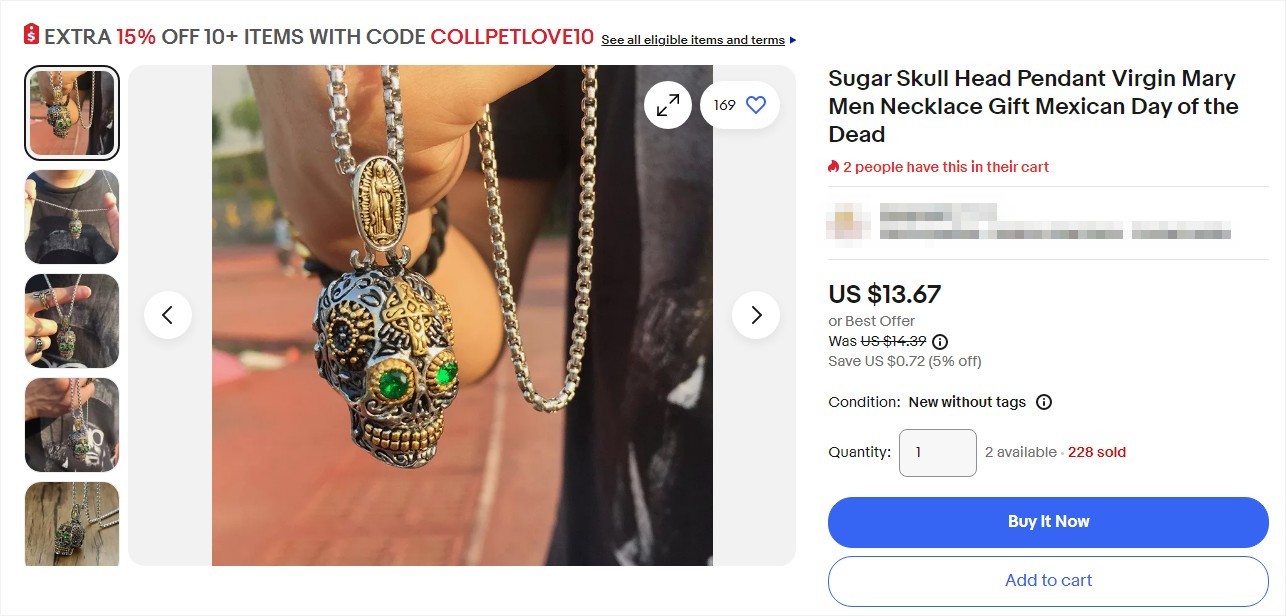Viewport: 1286px width, 616px height.
Task: Click inside the Quantity input field
Action: coord(937,452)
